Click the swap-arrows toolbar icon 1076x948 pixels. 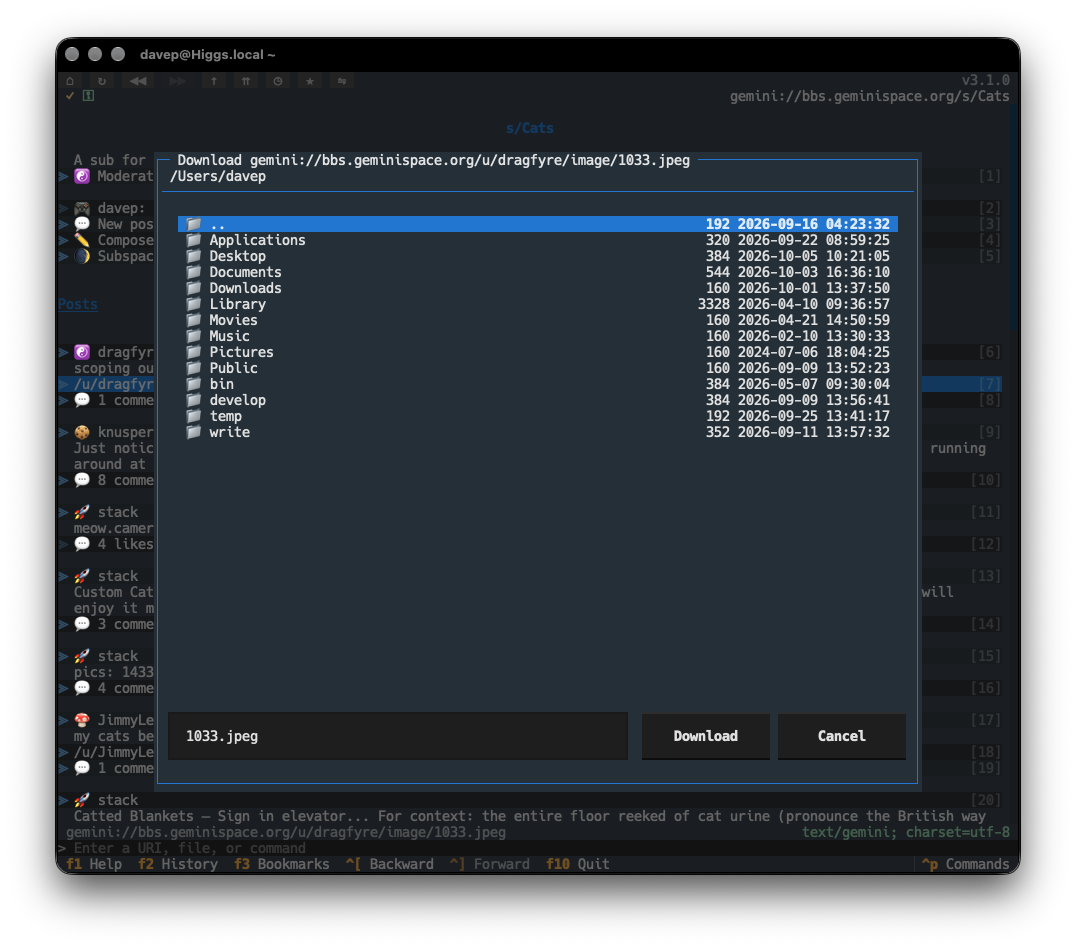click(342, 81)
